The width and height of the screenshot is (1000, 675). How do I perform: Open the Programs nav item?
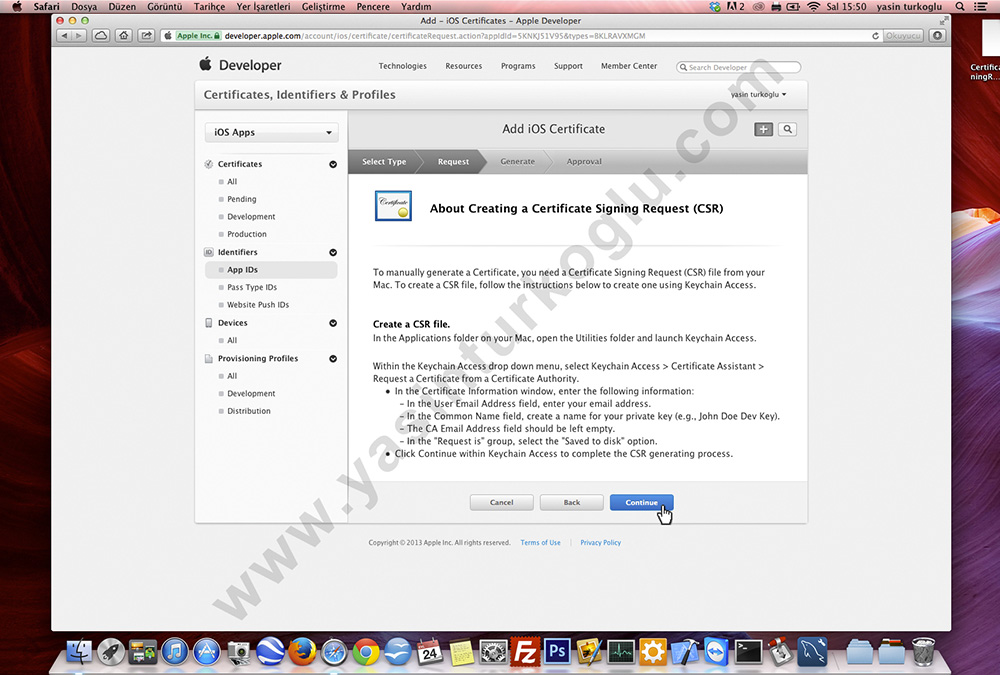pyautogui.click(x=518, y=66)
